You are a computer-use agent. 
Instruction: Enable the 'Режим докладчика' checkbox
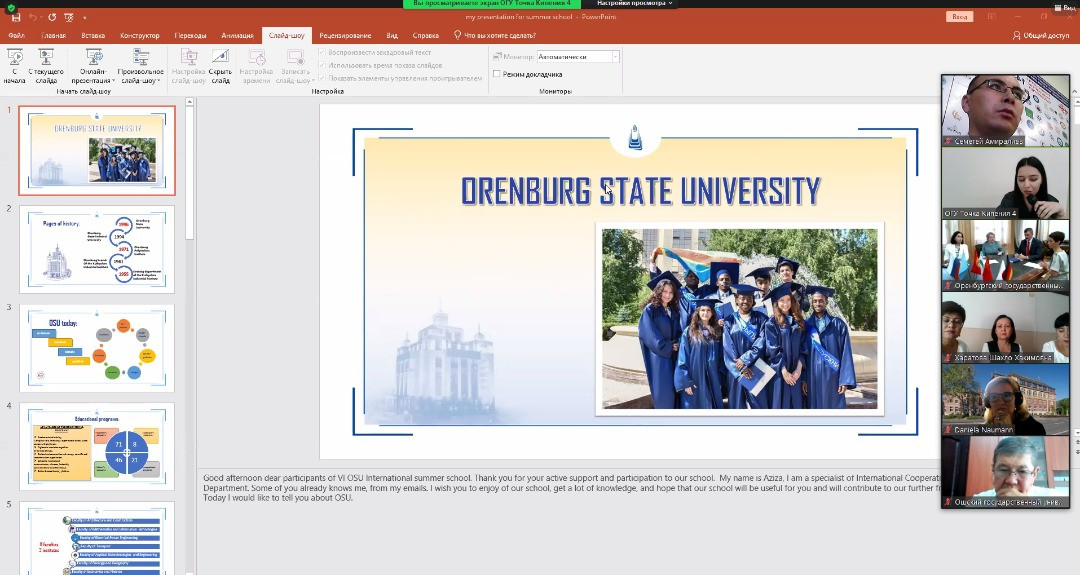click(497, 74)
